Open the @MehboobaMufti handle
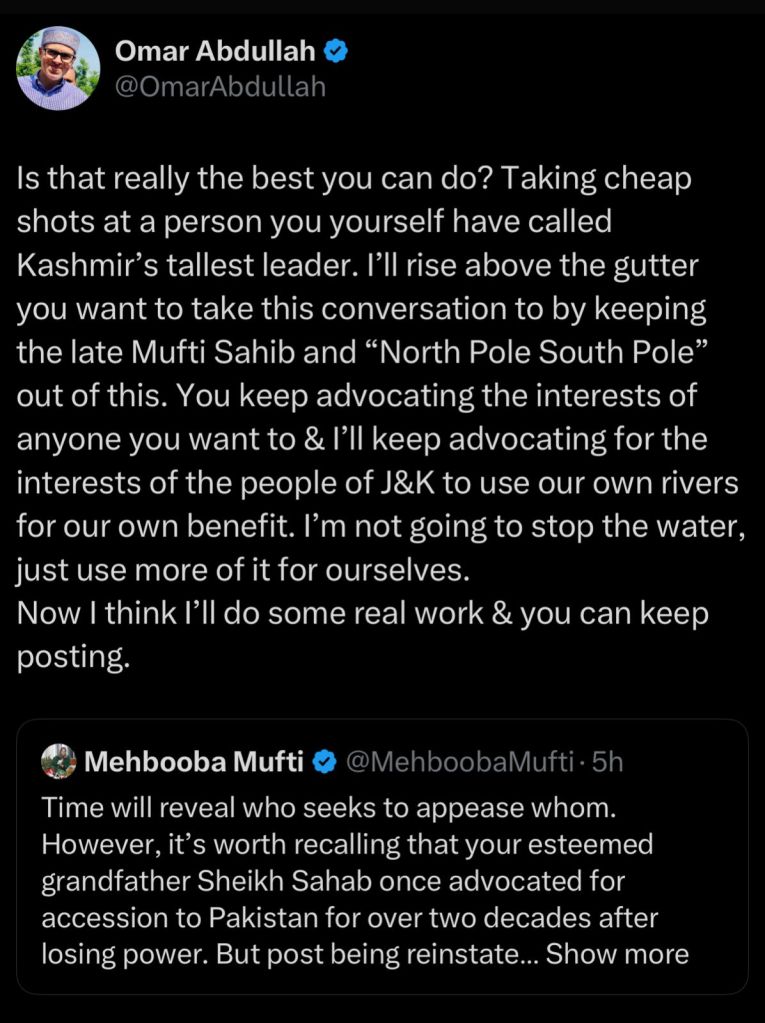The width and height of the screenshot is (765, 1023). [x=460, y=762]
